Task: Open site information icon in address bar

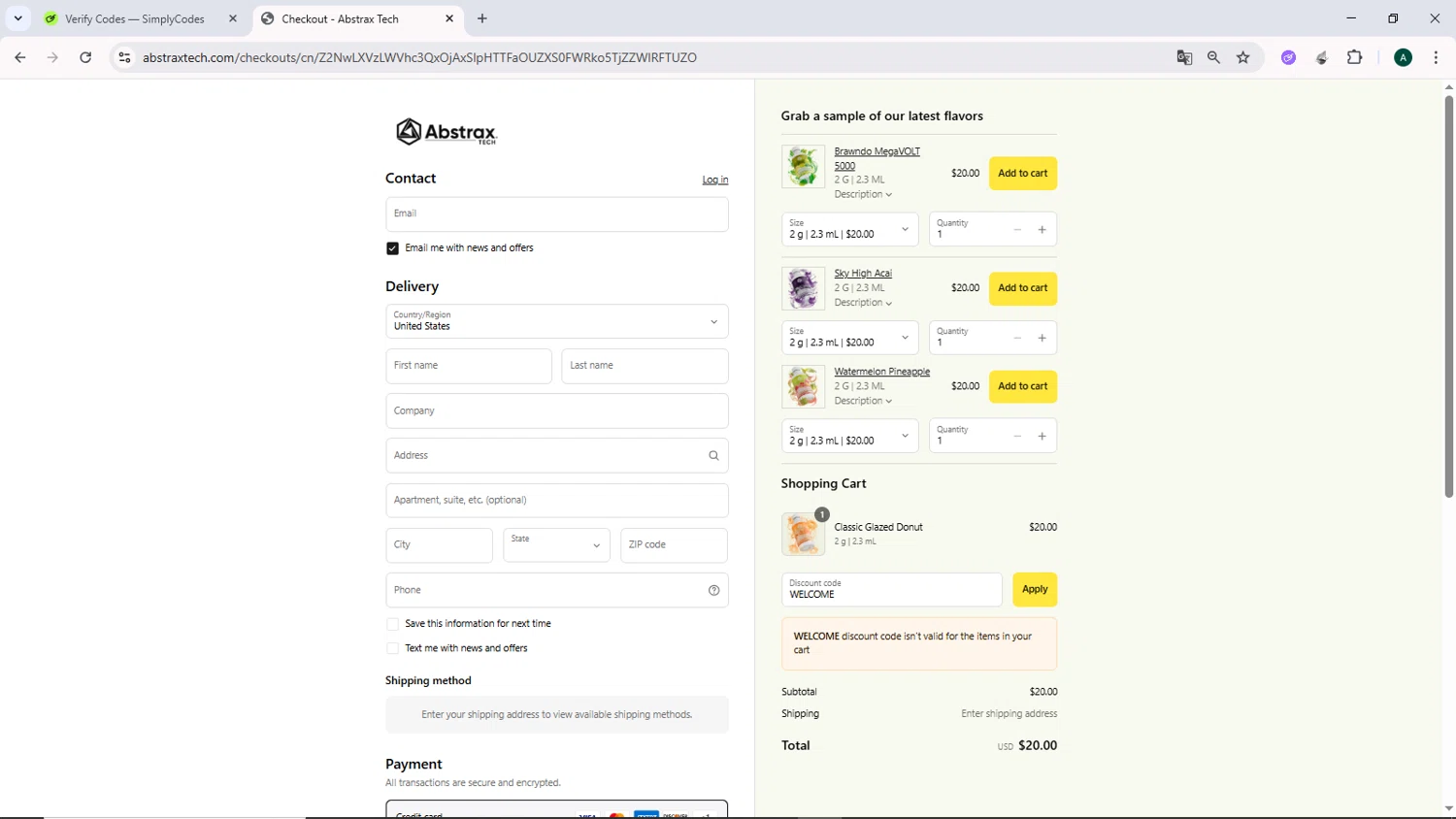Action: pyautogui.click(x=124, y=57)
